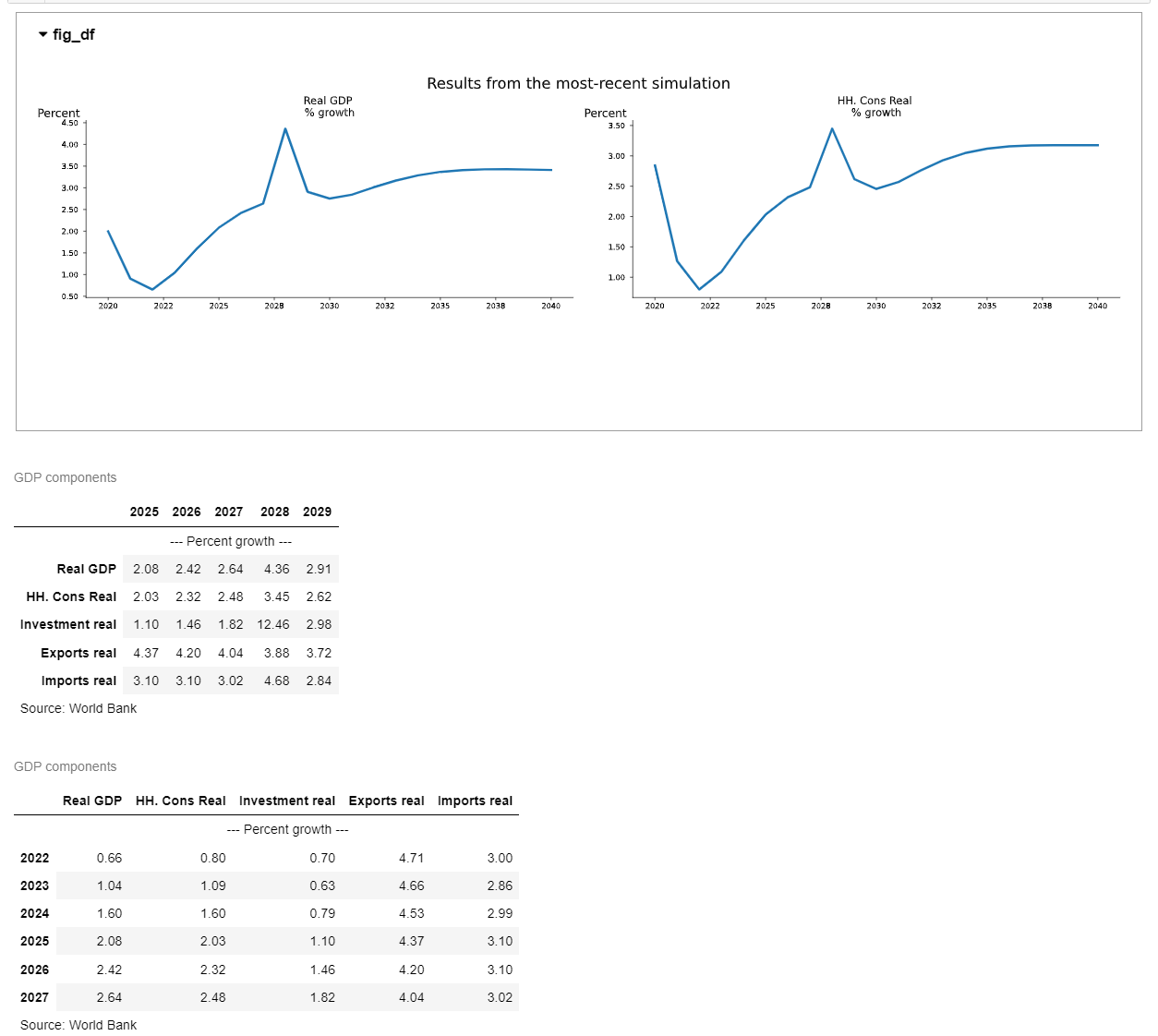
Task: Select the 12.46 investment cell
Action: 273,624
